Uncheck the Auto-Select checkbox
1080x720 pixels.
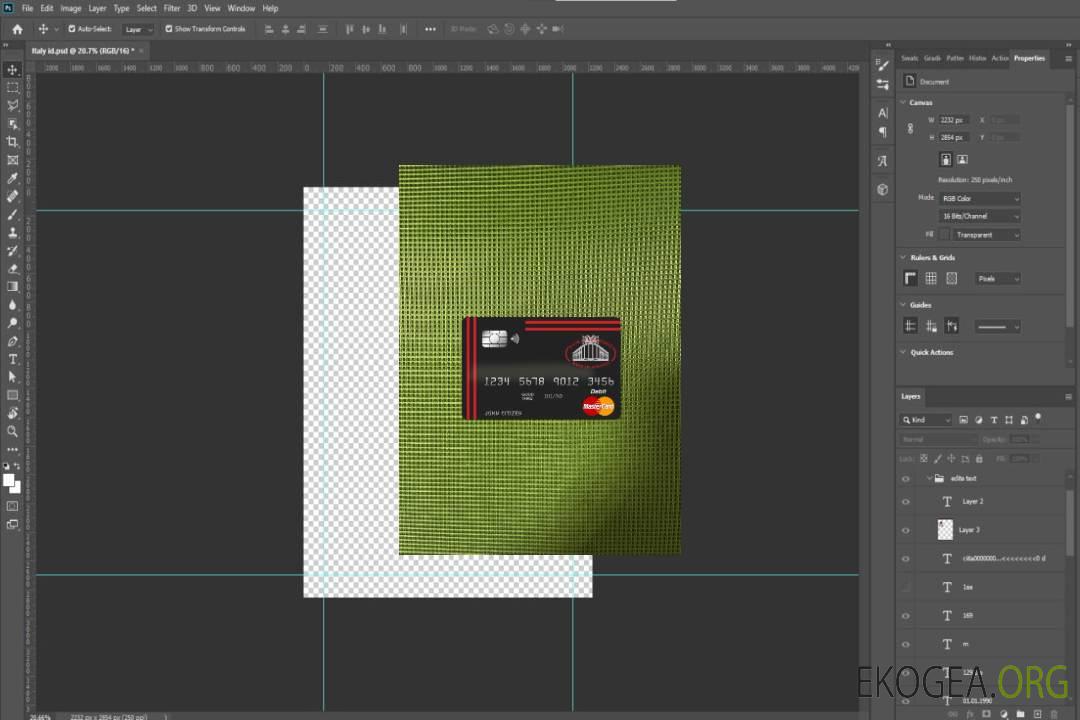pyautogui.click(x=72, y=29)
